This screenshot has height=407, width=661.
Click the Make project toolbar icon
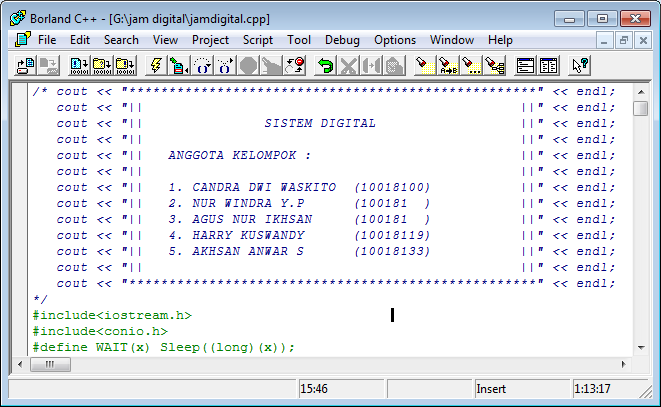point(102,66)
